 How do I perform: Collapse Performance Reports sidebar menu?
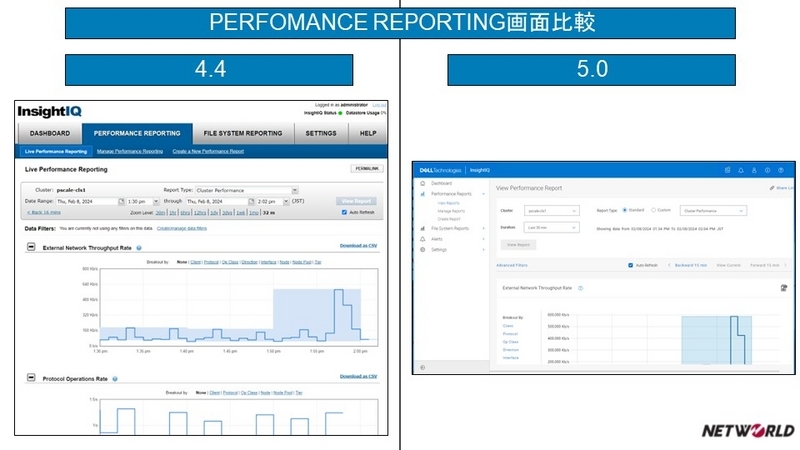483,194
